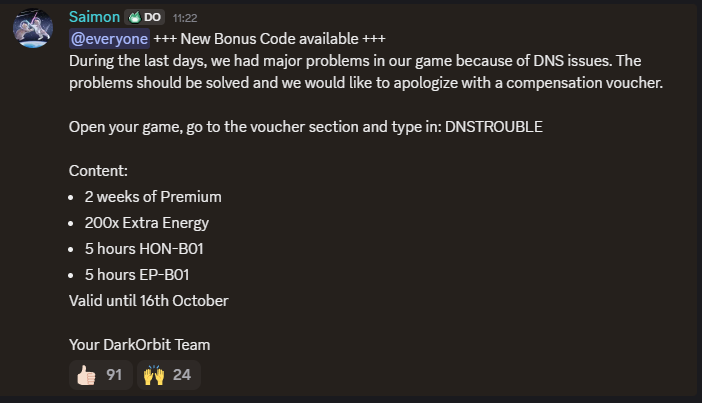Click the DO server tag label
This screenshot has height=403, width=702.
click(x=153, y=18)
